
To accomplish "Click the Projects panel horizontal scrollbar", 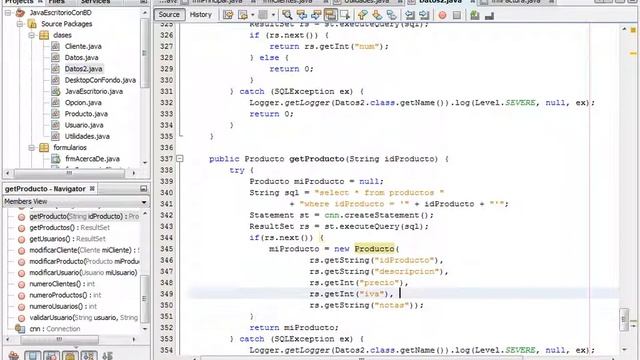I will pos(69,173).
